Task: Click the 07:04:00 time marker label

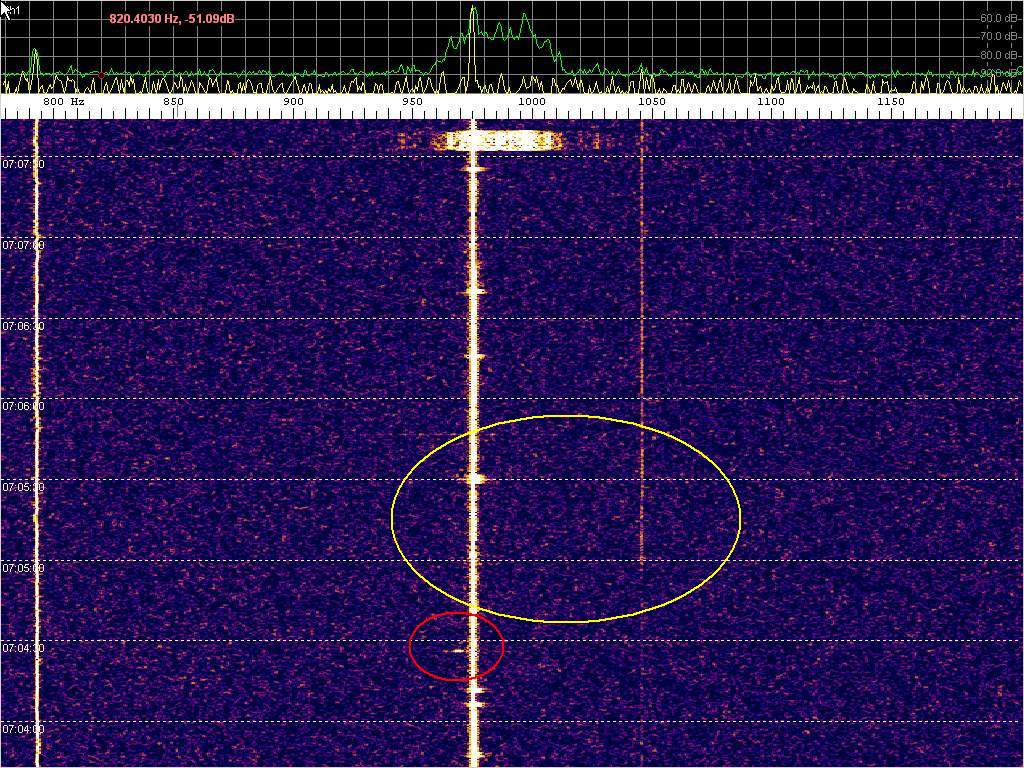Action: 23,729
